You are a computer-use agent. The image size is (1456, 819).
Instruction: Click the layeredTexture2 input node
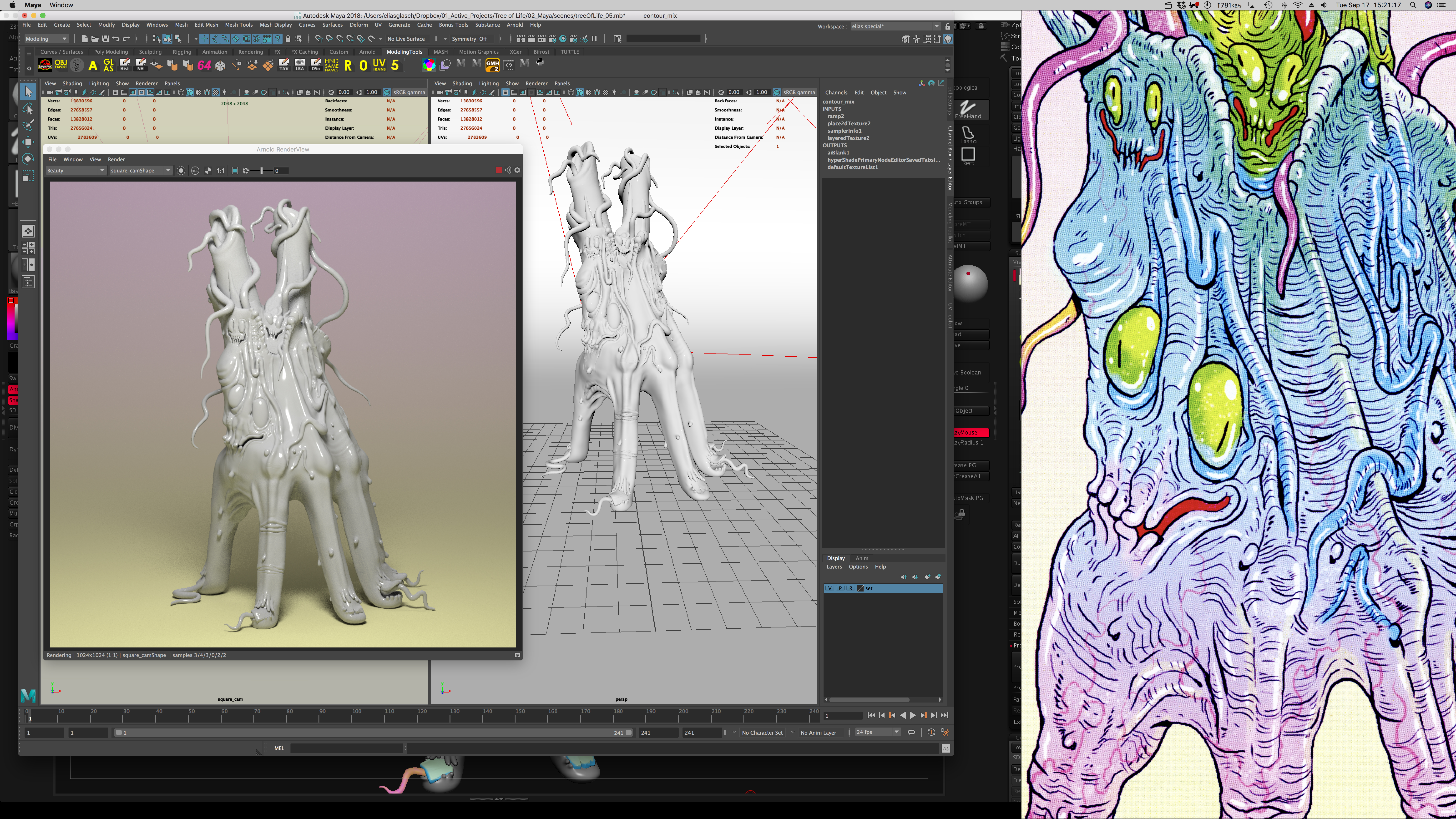point(848,138)
